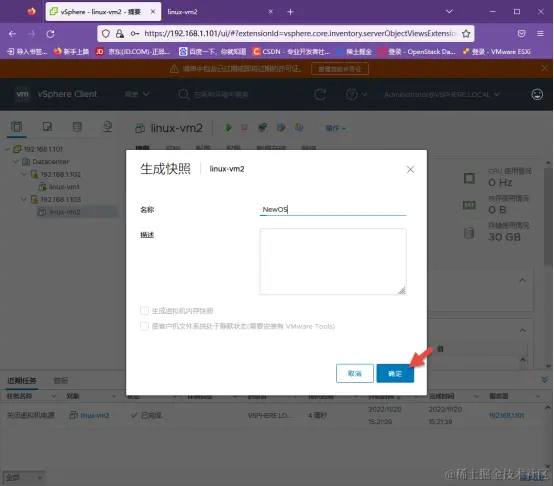Switch to the linux-vm2 browser tab
The image size is (554, 486).
pos(219,12)
